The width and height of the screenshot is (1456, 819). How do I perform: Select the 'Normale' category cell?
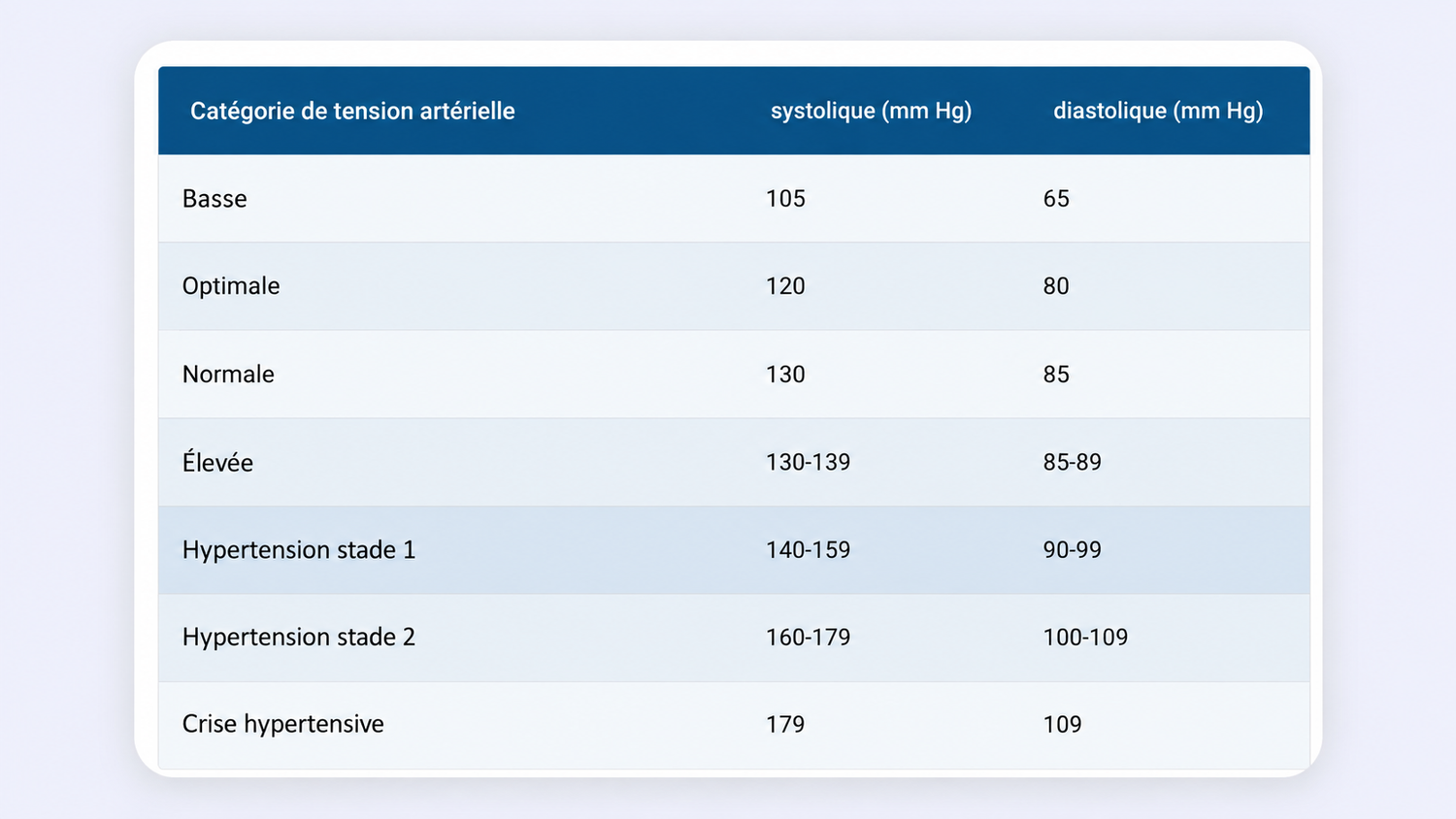click(228, 375)
